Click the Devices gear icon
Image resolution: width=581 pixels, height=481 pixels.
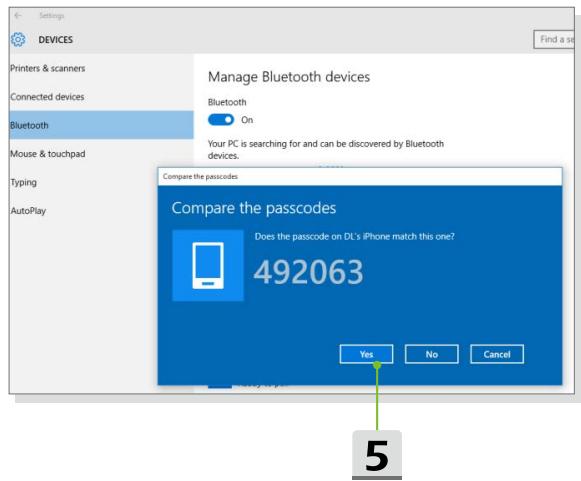(18, 39)
